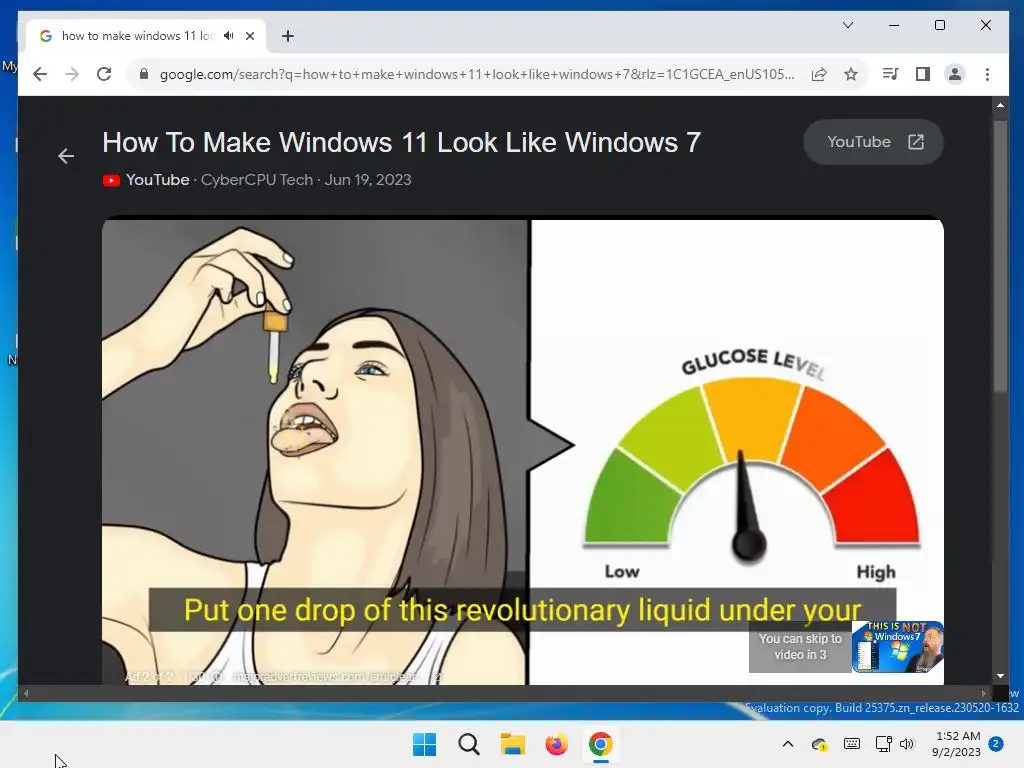Image resolution: width=1024 pixels, height=768 pixels.
Task: Return to results with the left arrow beside title
Action: pyautogui.click(x=66, y=156)
